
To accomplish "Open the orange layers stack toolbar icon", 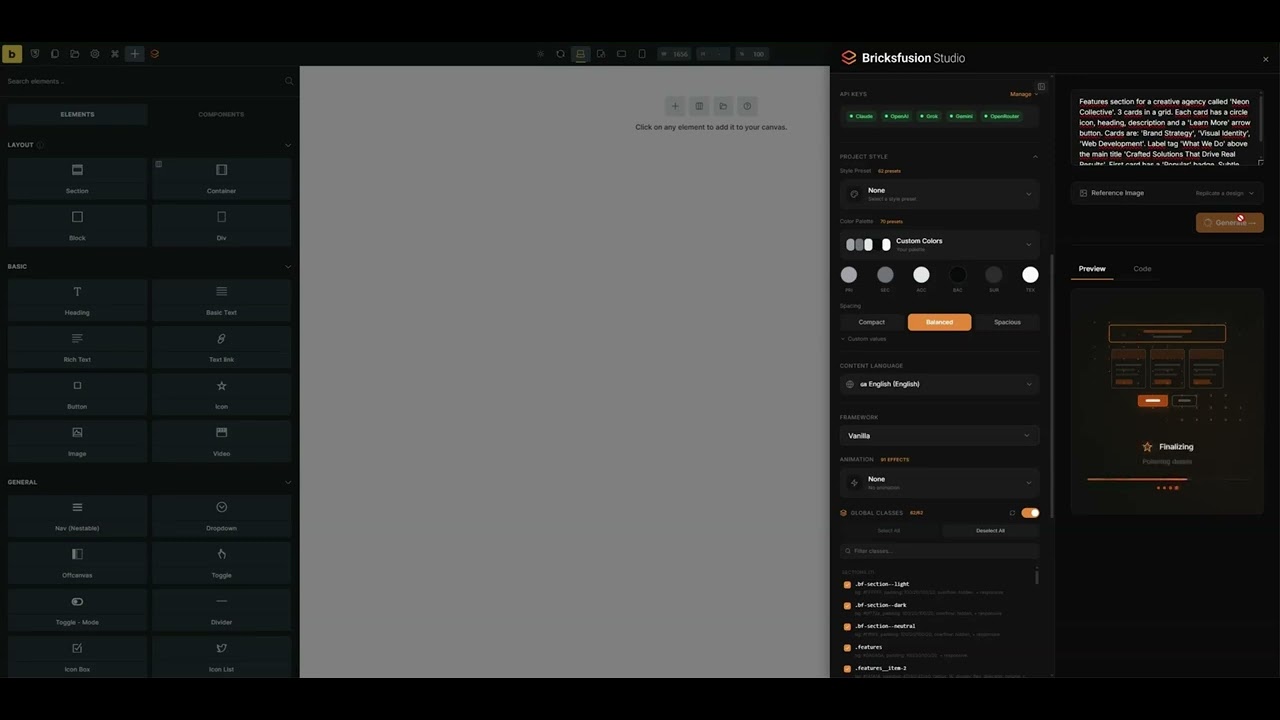I will (155, 54).
